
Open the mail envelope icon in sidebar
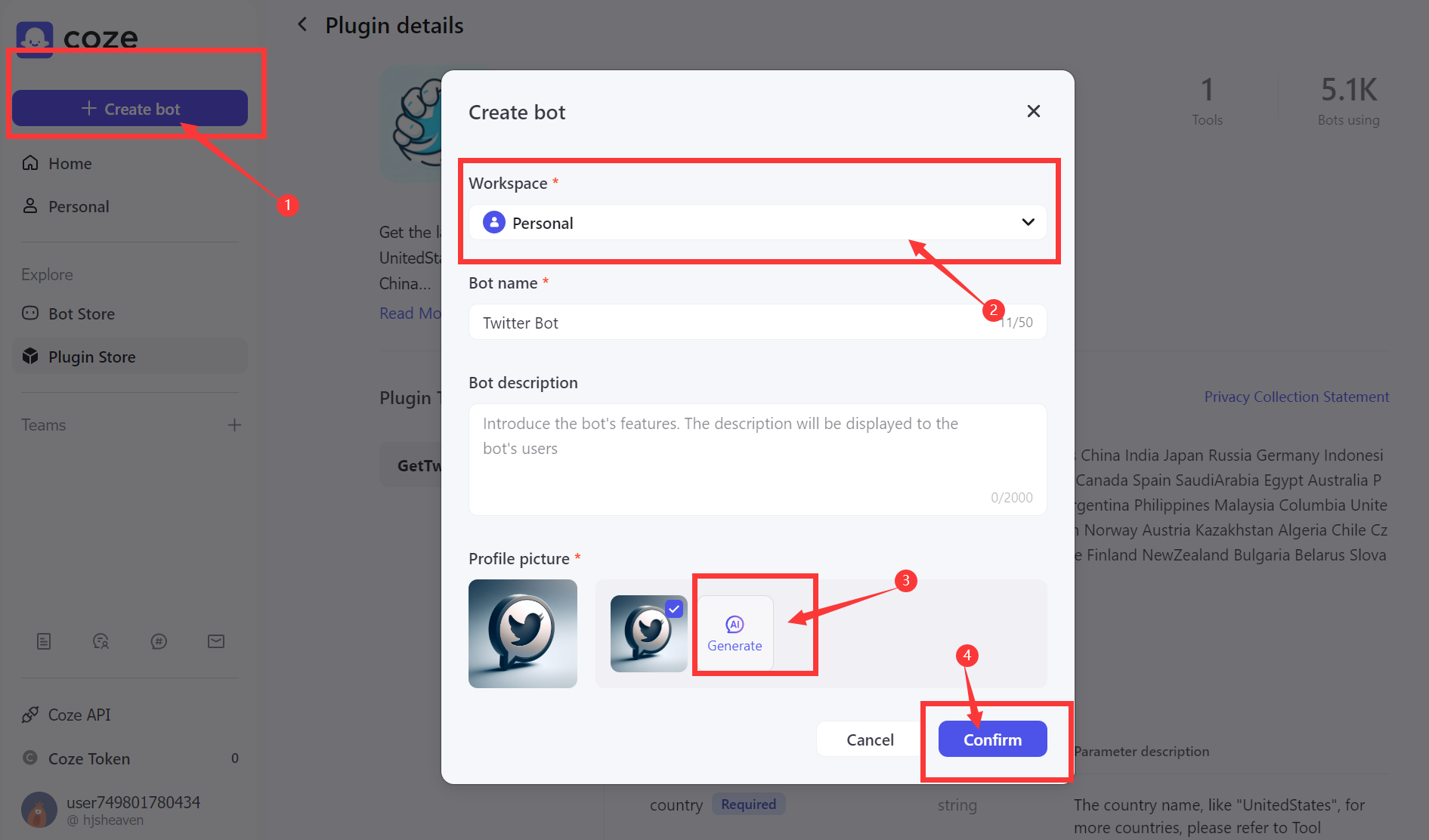[216, 641]
